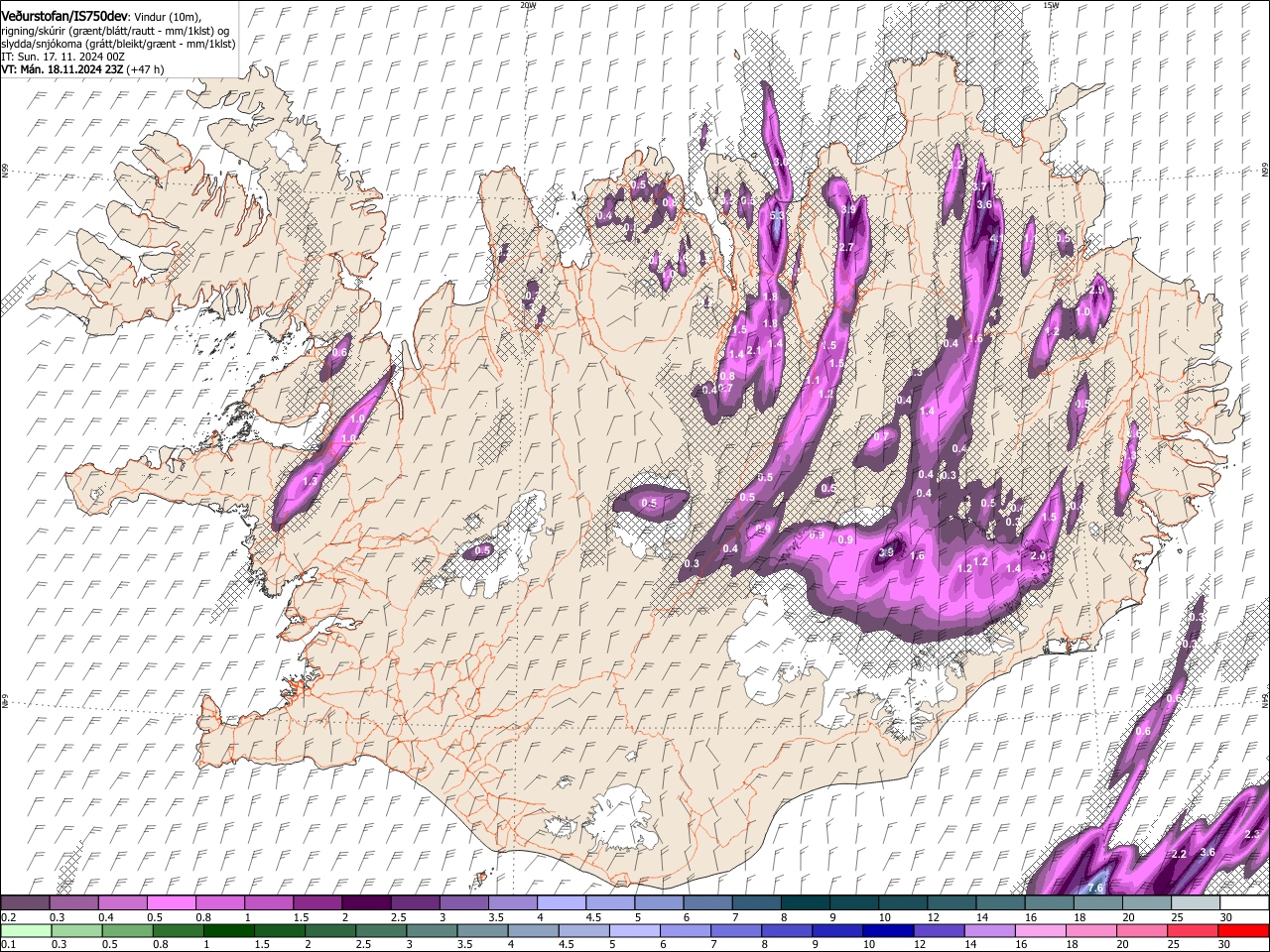Select the IT: Sun. 17. 11. 2024 00Z line
Screen dimensions: 1270x952
pyautogui.click(x=63, y=57)
